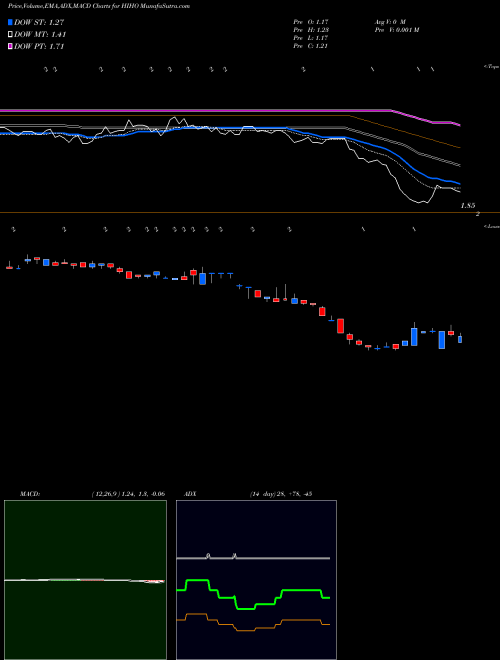Click the ADX (14 day) values text
500x660 pixels.
coord(281,494)
